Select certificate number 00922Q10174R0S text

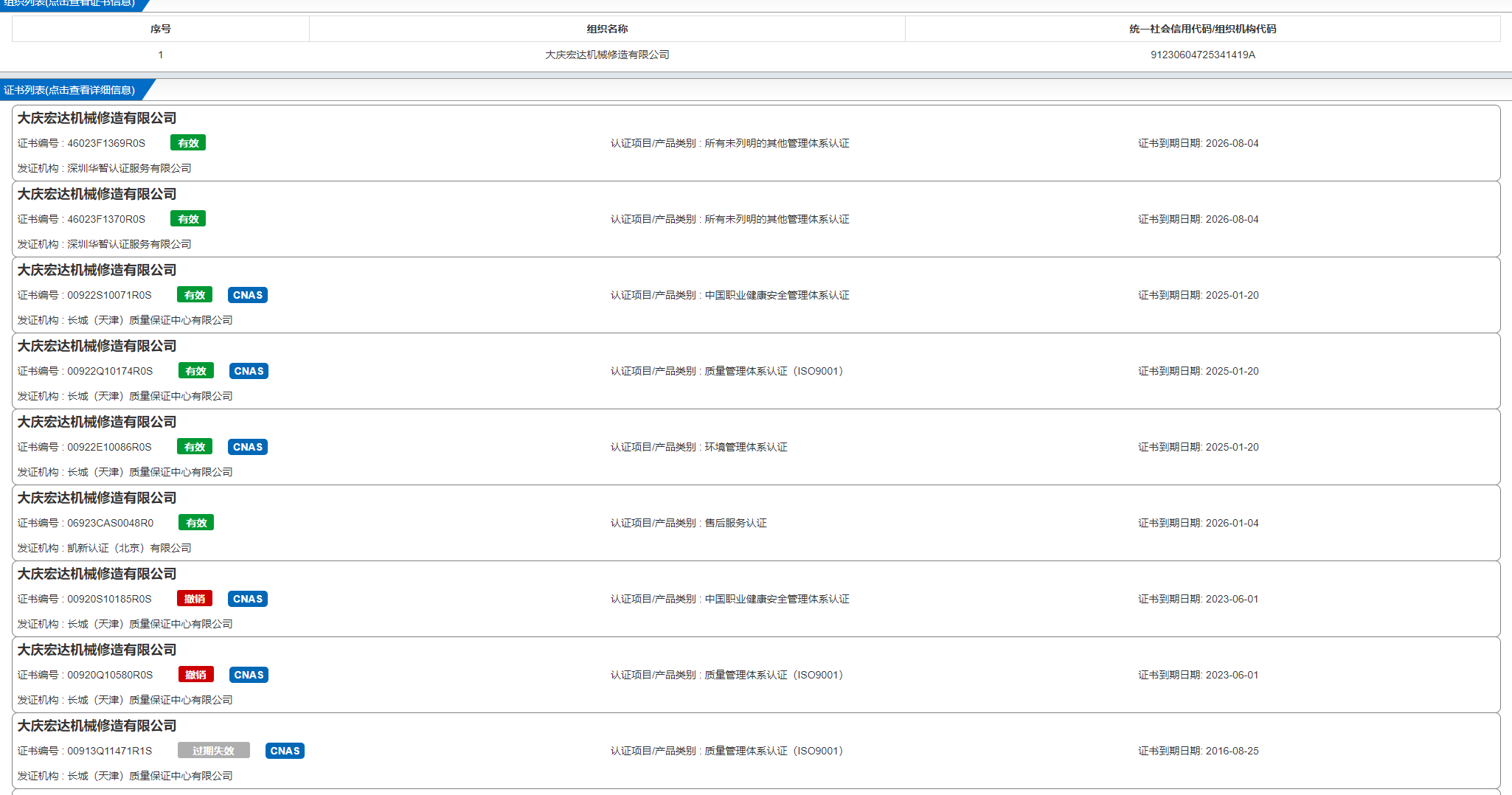(110, 371)
